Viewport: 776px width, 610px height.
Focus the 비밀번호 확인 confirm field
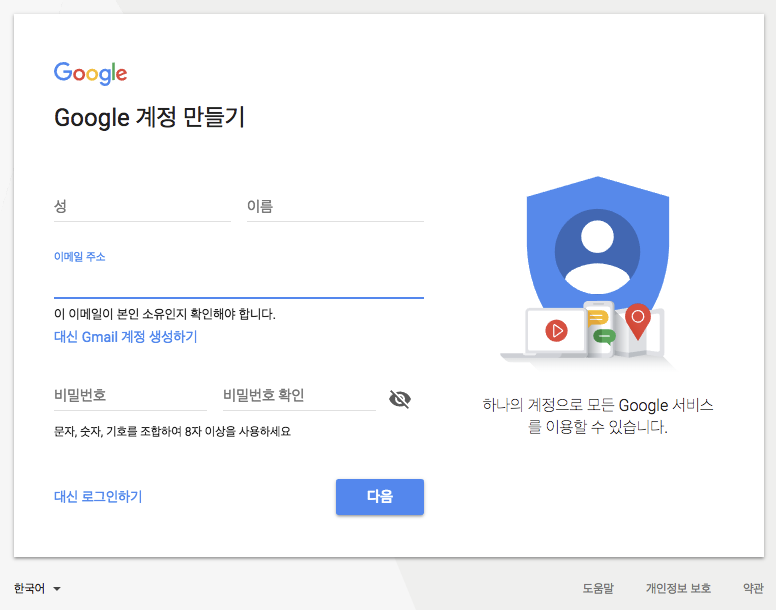click(299, 395)
